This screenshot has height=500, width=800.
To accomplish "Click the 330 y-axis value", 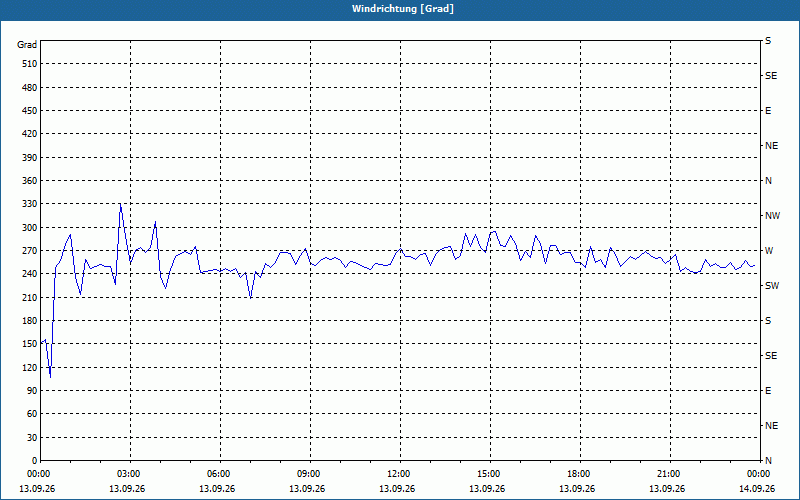I will tap(30, 204).
